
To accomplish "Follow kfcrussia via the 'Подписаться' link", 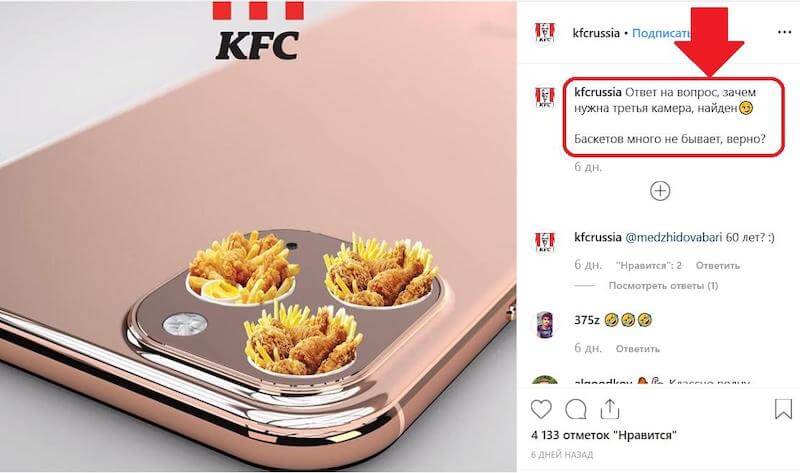I will [661, 33].
